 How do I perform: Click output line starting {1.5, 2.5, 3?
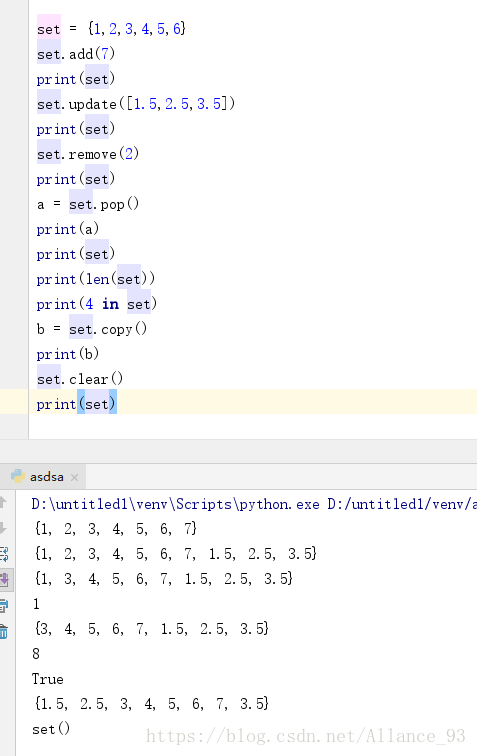tap(151, 704)
